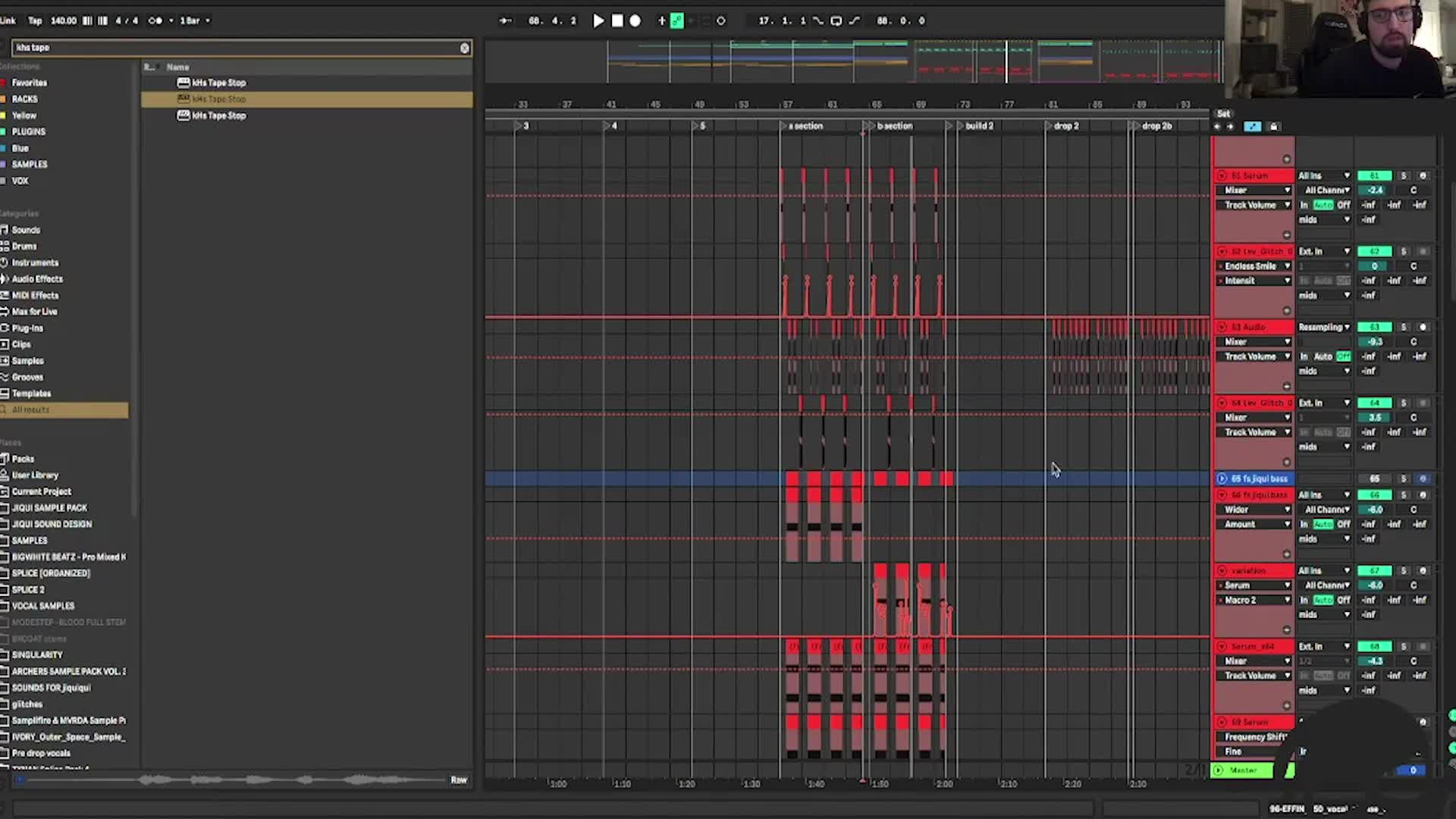Open 63 Audio Resampling input dropdown
Screen dimensions: 1456x819
tap(1324, 327)
